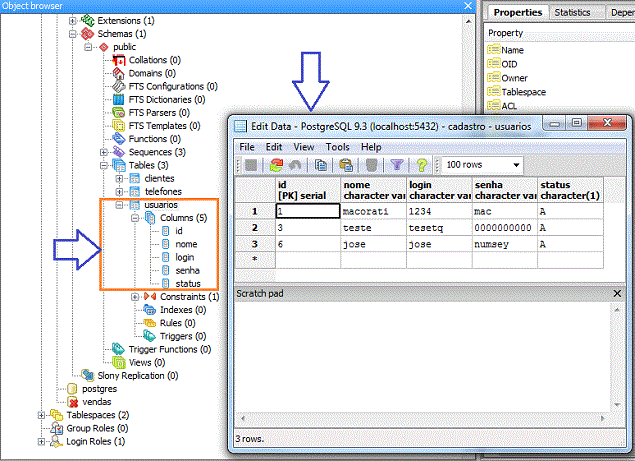
Task: Click the yellow Help question mark icon
Action: 422,165
